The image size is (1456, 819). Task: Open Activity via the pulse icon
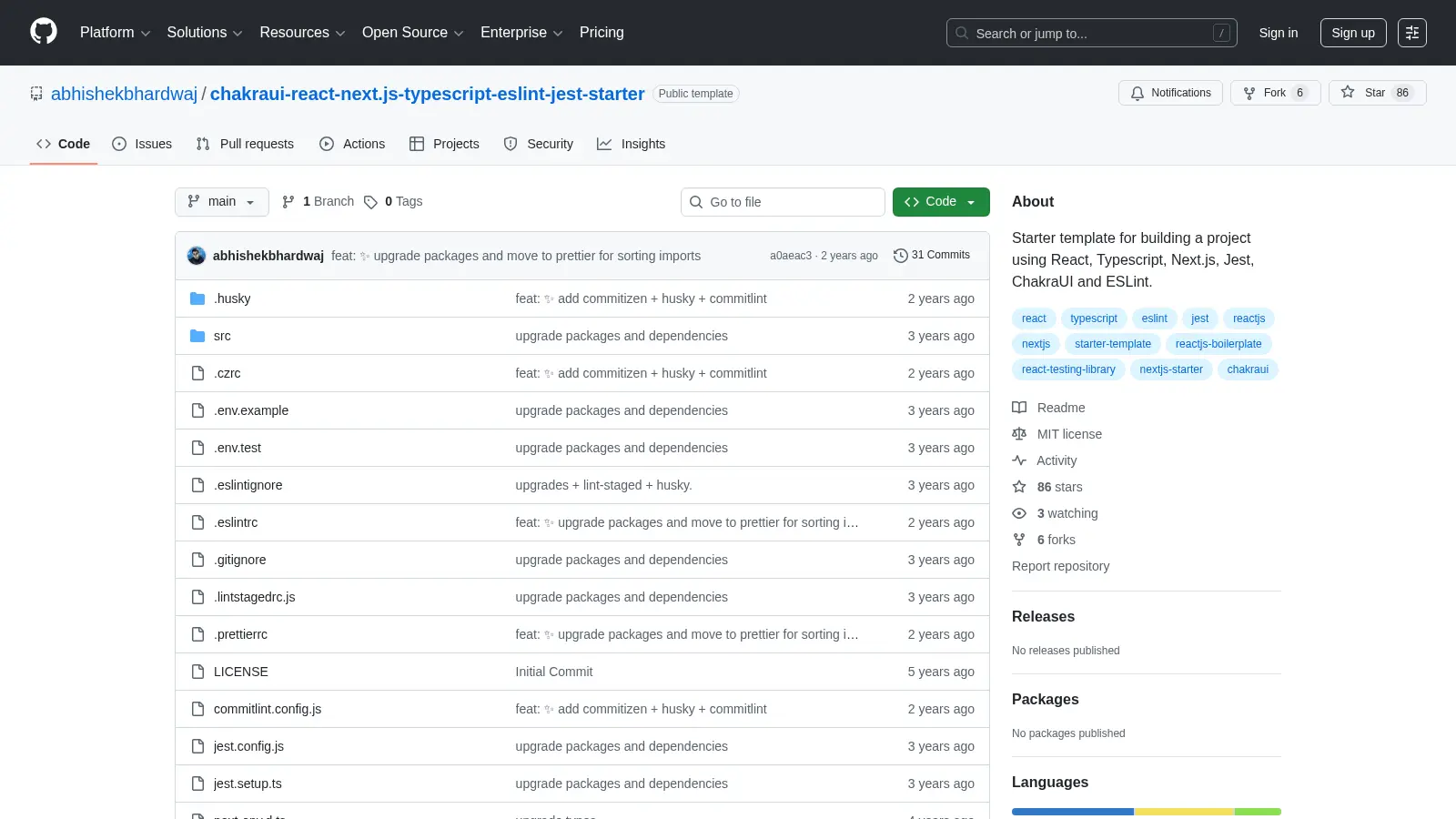(x=1019, y=460)
